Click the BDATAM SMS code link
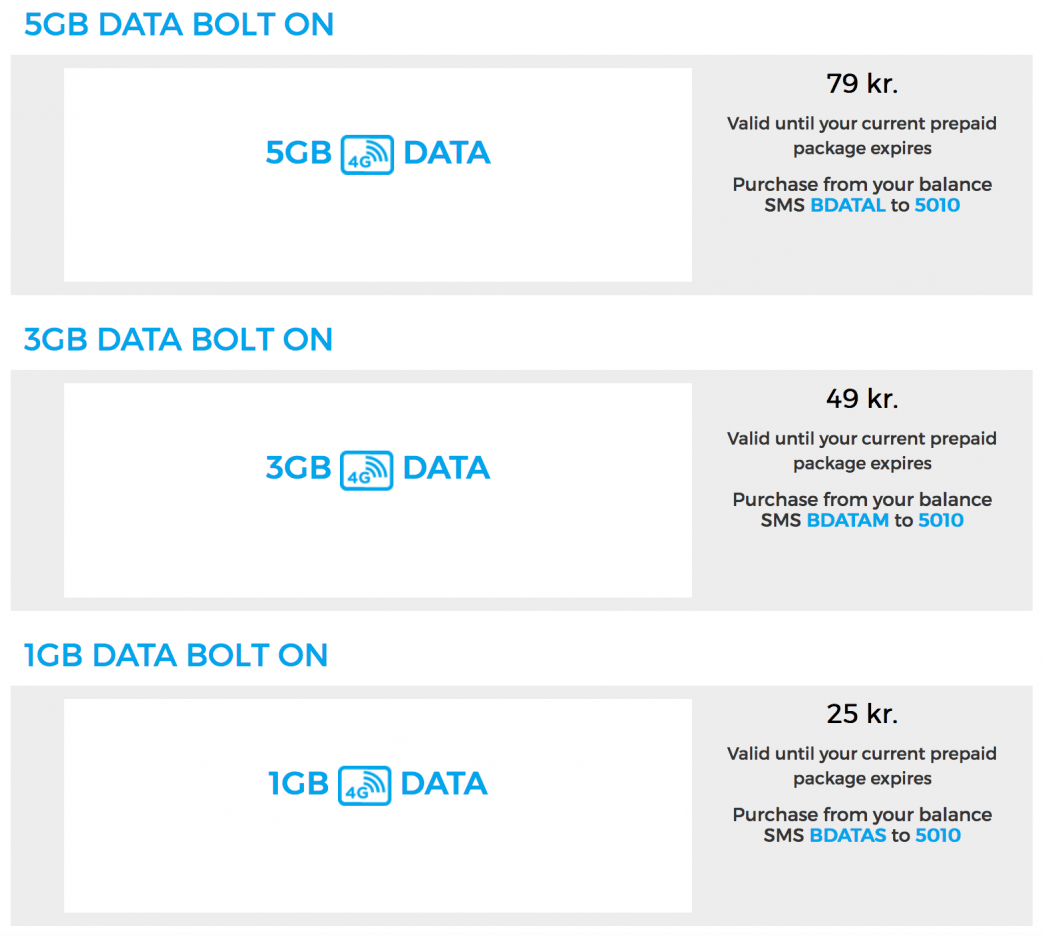The image size is (1042, 936). [x=848, y=521]
